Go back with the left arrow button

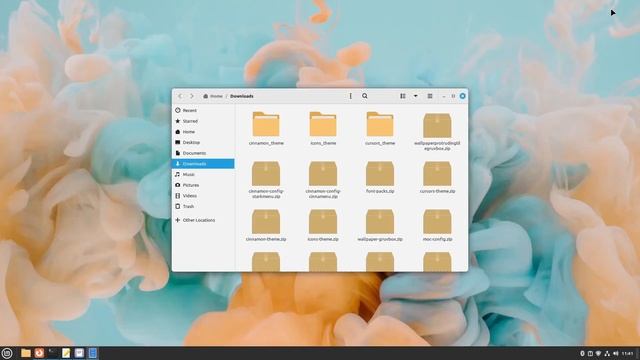coord(180,96)
